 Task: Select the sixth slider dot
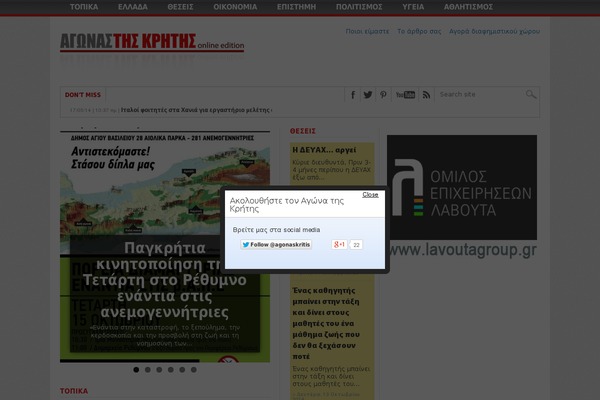[194, 370]
